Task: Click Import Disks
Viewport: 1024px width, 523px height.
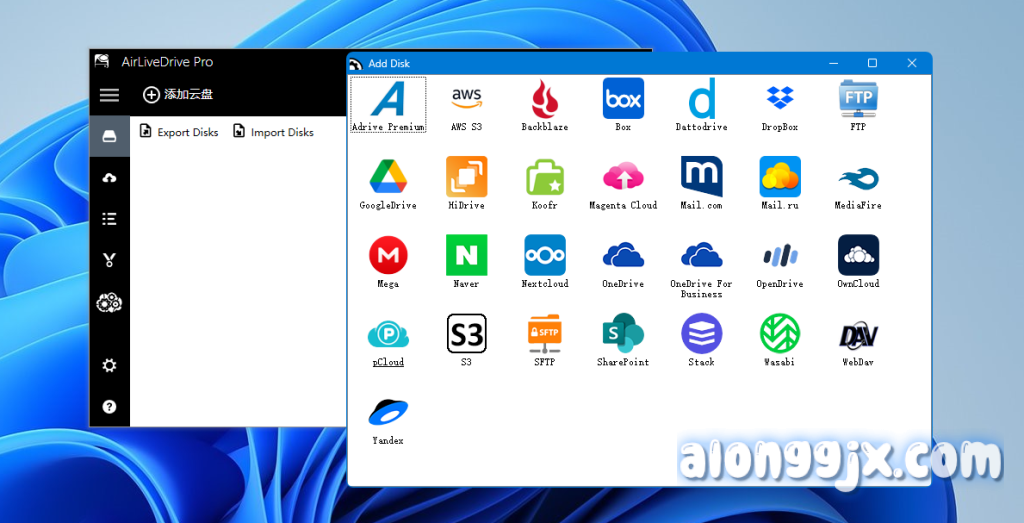Action: click(x=273, y=132)
